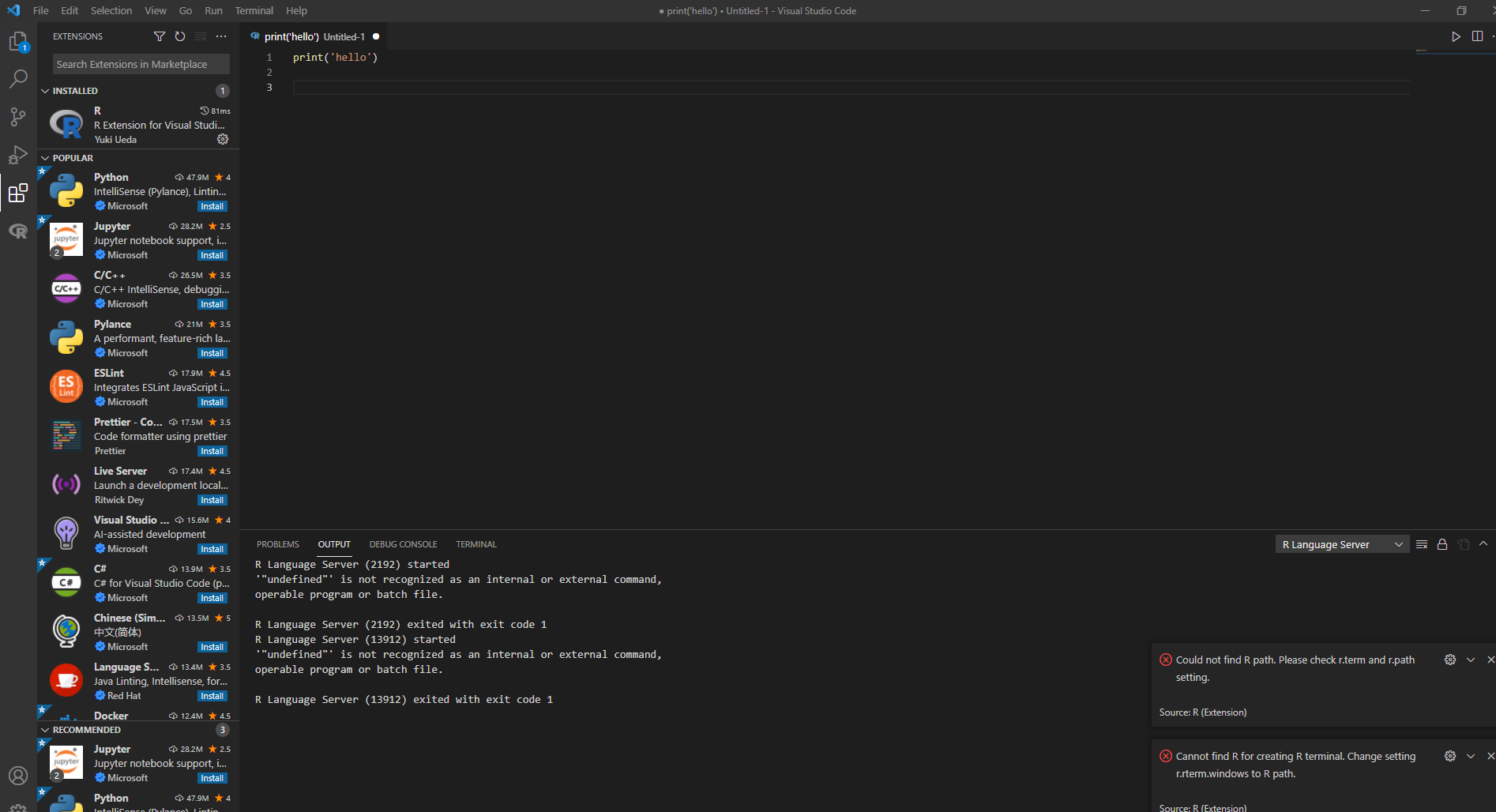The width and height of the screenshot is (1496, 812).
Task: Select the R Language Server output channel dropdown
Action: tap(1342, 544)
